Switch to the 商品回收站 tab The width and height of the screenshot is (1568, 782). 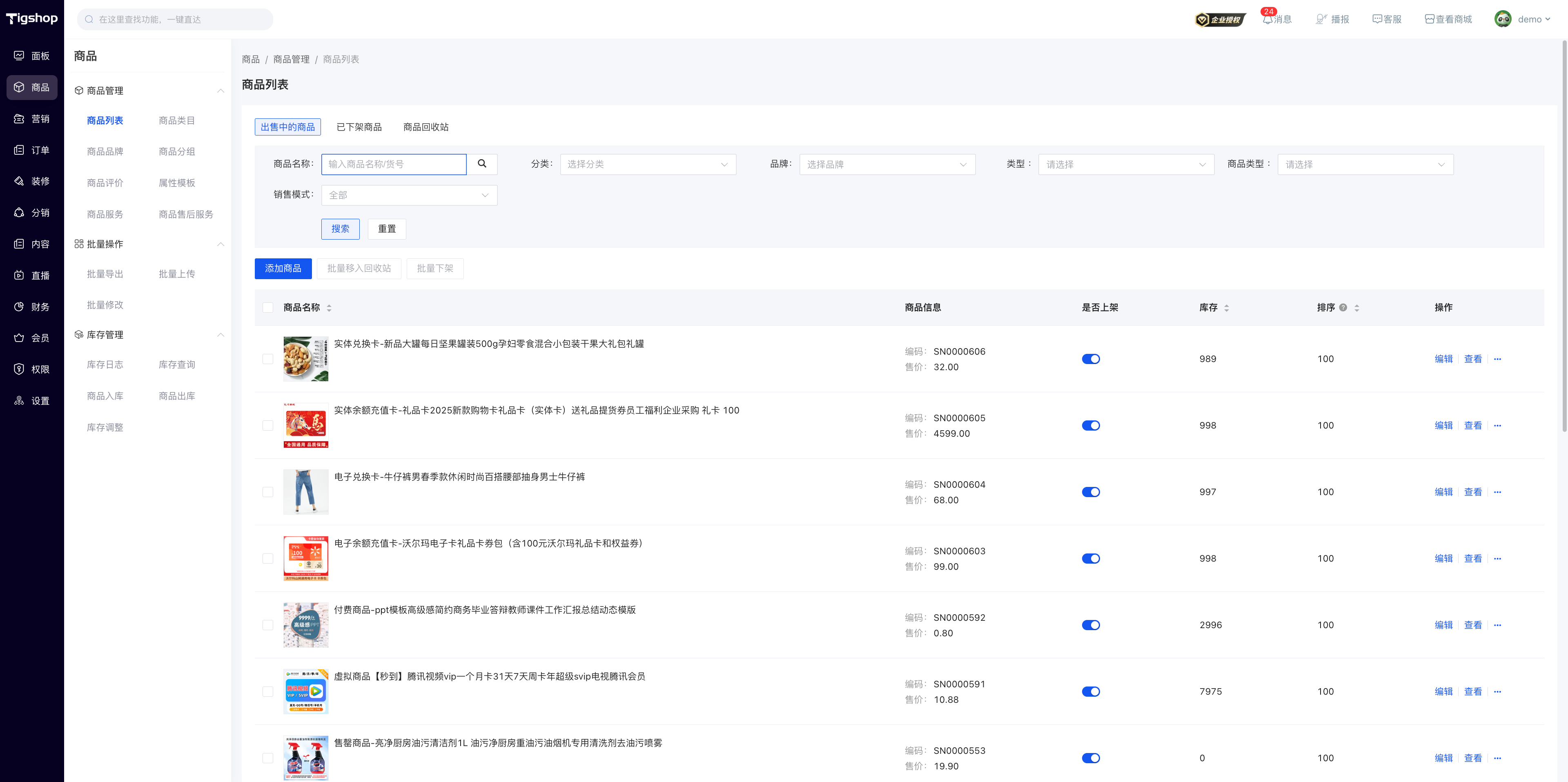pyautogui.click(x=425, y=127)
